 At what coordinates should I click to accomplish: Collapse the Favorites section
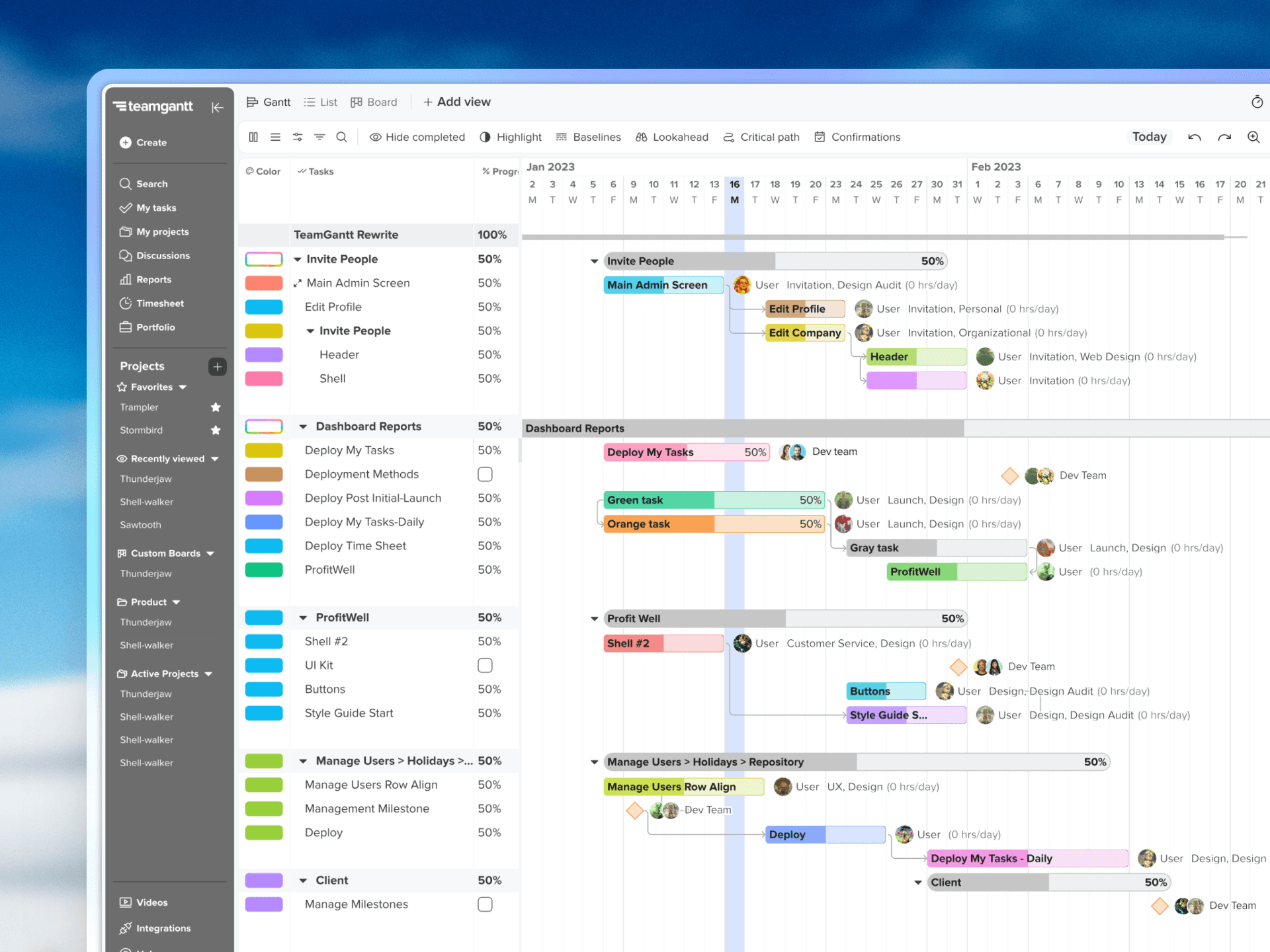pyautogui.click(x=183, y=387)
